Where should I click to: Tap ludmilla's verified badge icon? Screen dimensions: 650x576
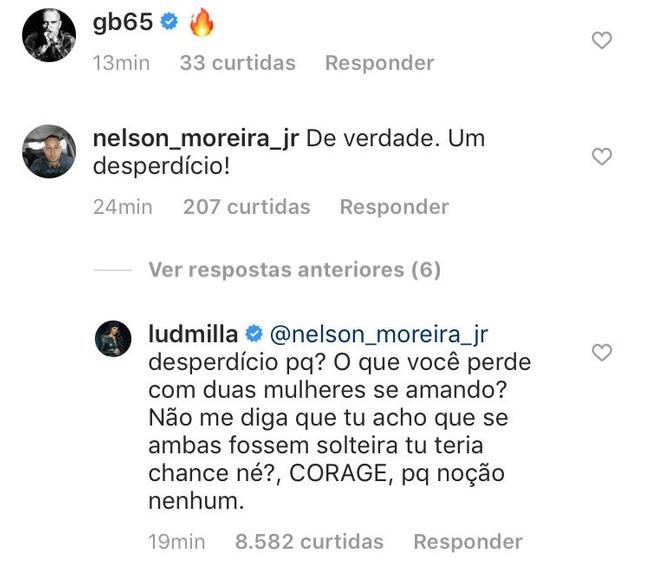(255, 334)
